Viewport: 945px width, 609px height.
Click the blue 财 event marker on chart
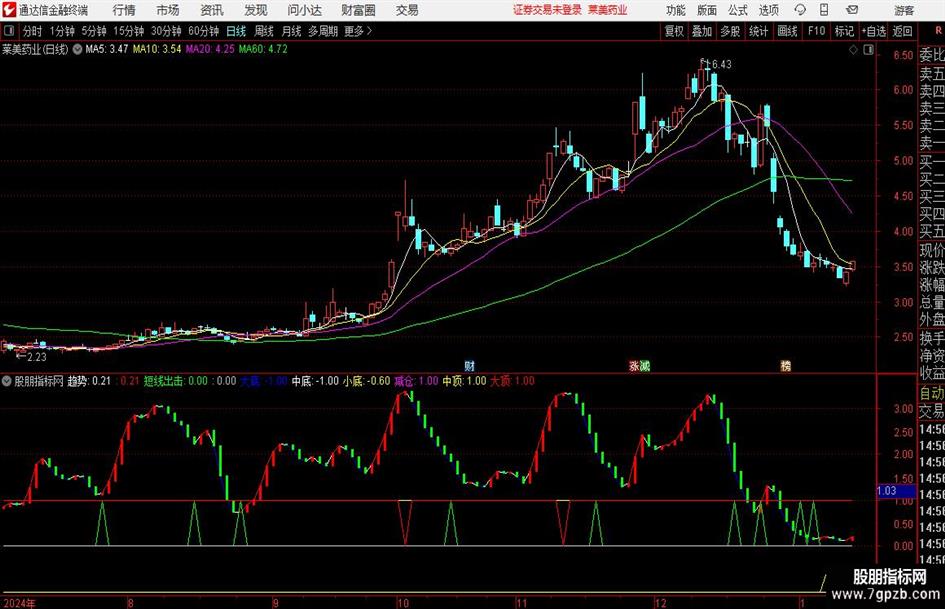(469, 365)
